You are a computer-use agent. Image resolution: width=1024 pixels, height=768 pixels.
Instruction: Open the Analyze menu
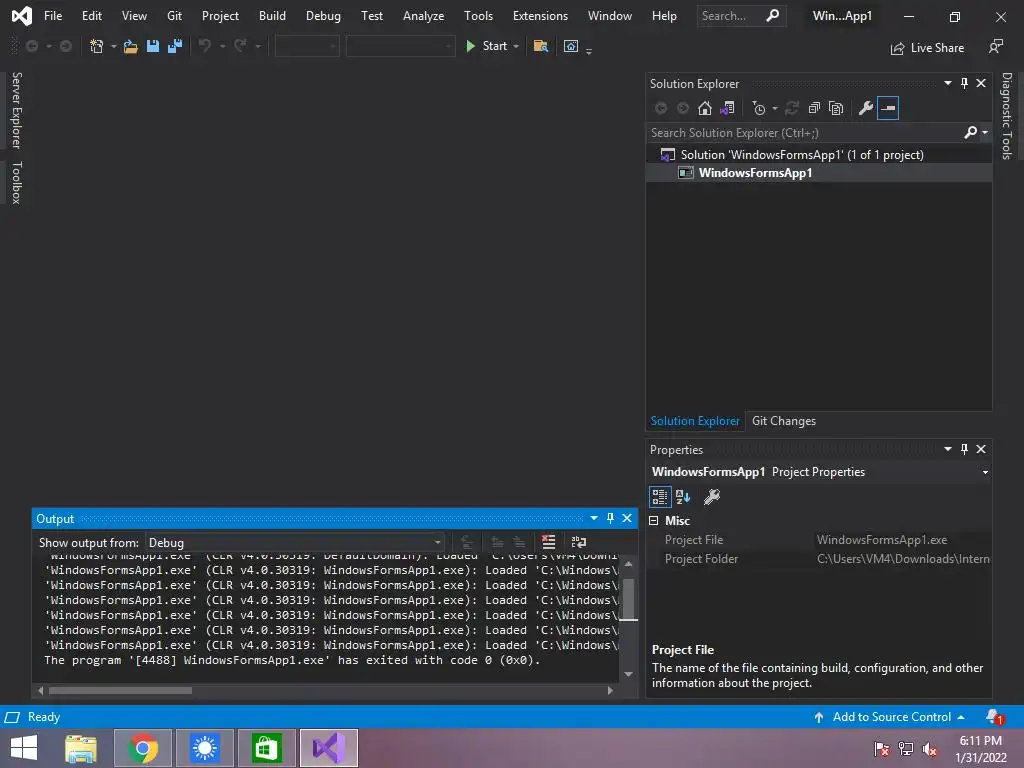click(423, 16)
